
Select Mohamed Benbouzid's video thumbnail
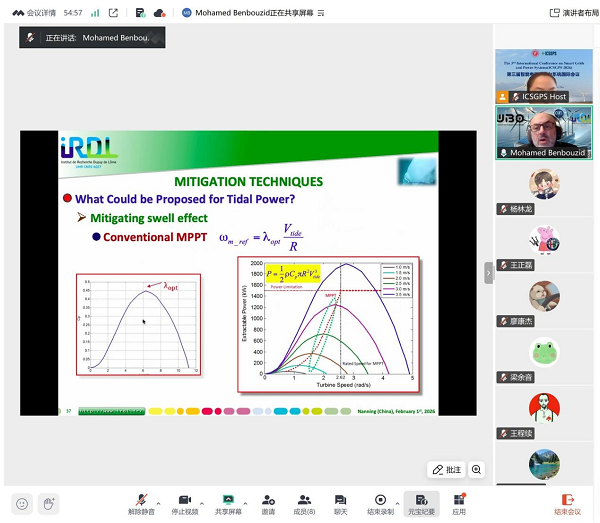544,131
